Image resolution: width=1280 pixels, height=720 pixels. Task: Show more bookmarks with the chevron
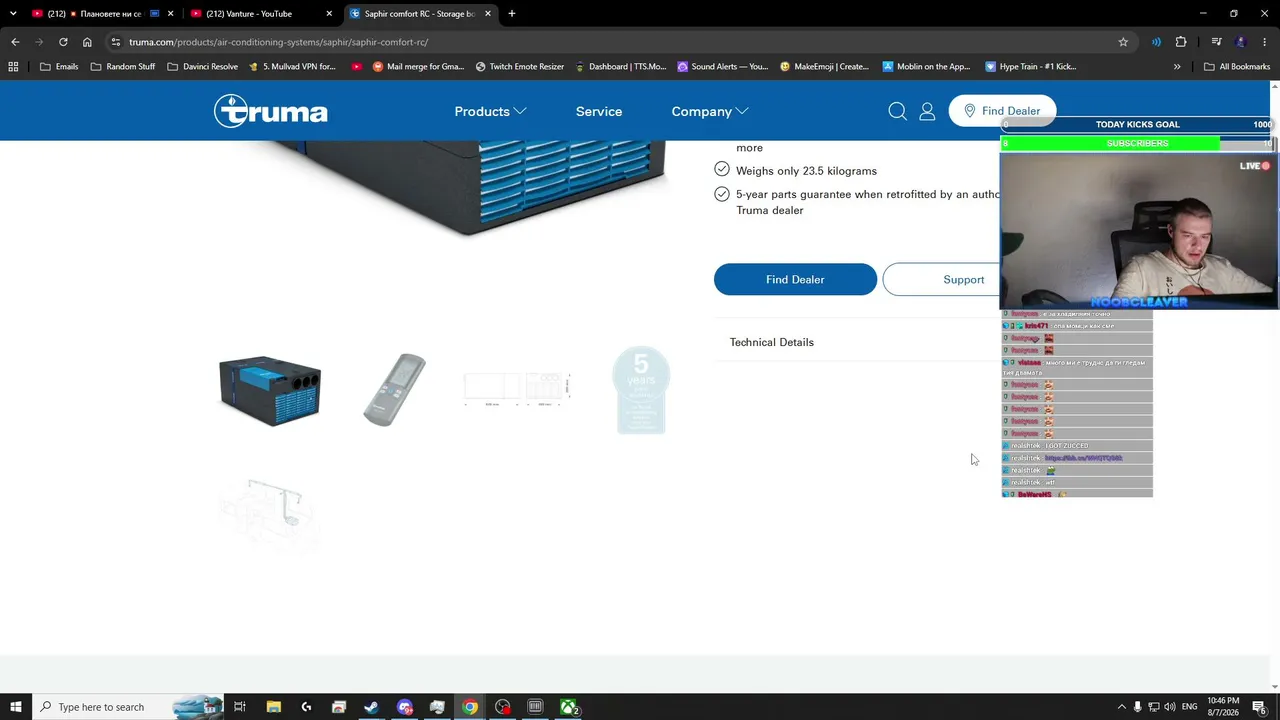point(1177,67)
